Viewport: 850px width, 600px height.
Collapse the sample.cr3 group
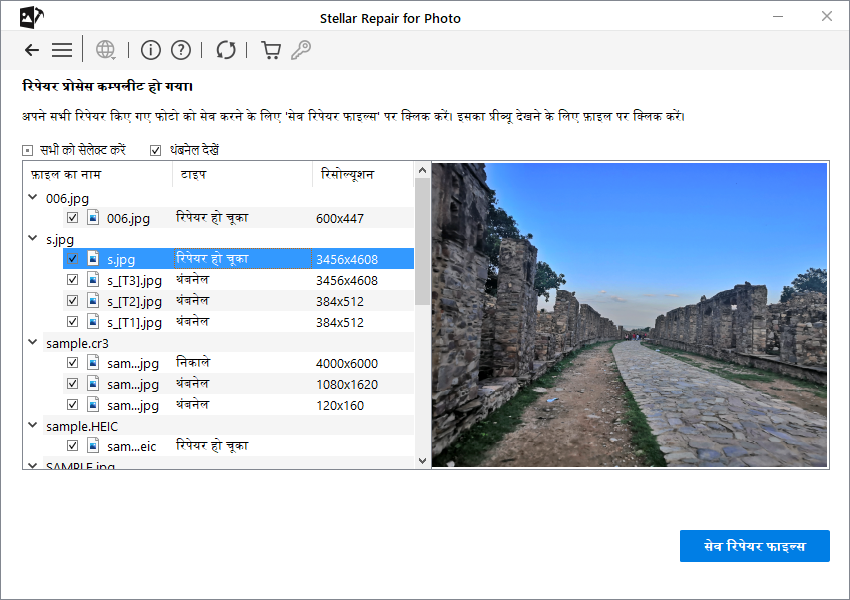33,342
